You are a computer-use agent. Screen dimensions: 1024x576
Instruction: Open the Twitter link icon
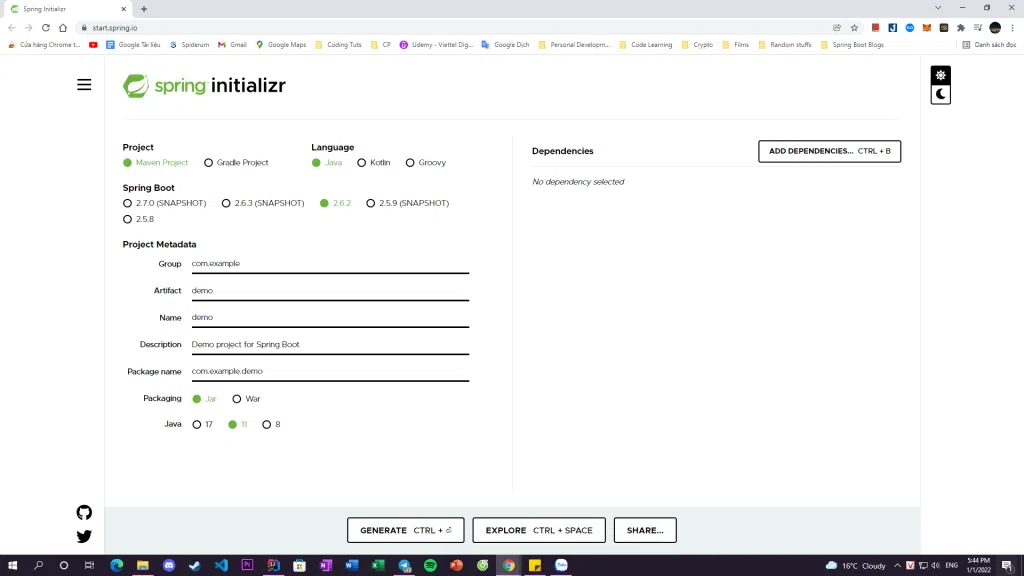84,536
